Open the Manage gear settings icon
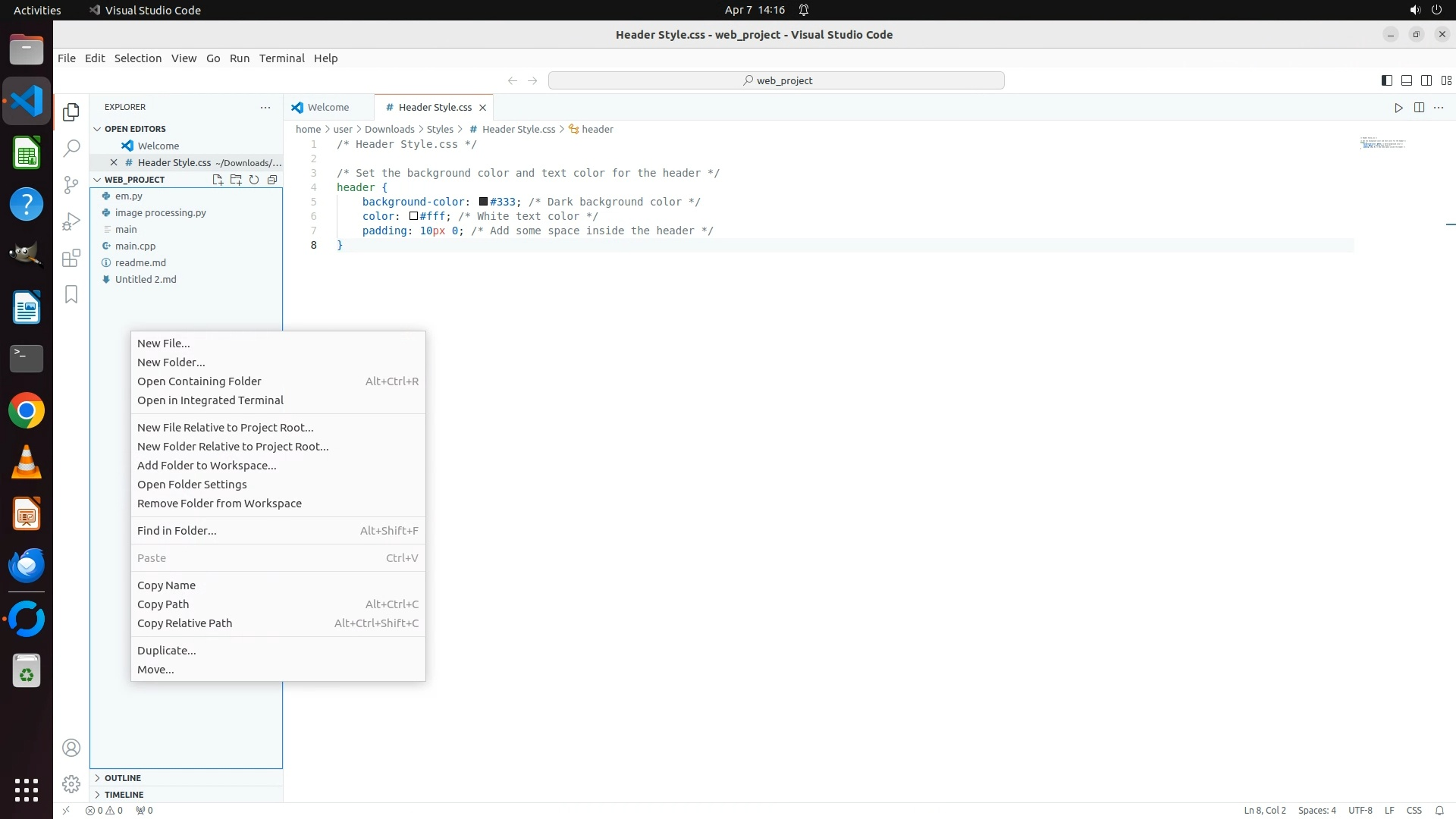This screenshot has width=1456, height=819. click(x=71, y=784)
